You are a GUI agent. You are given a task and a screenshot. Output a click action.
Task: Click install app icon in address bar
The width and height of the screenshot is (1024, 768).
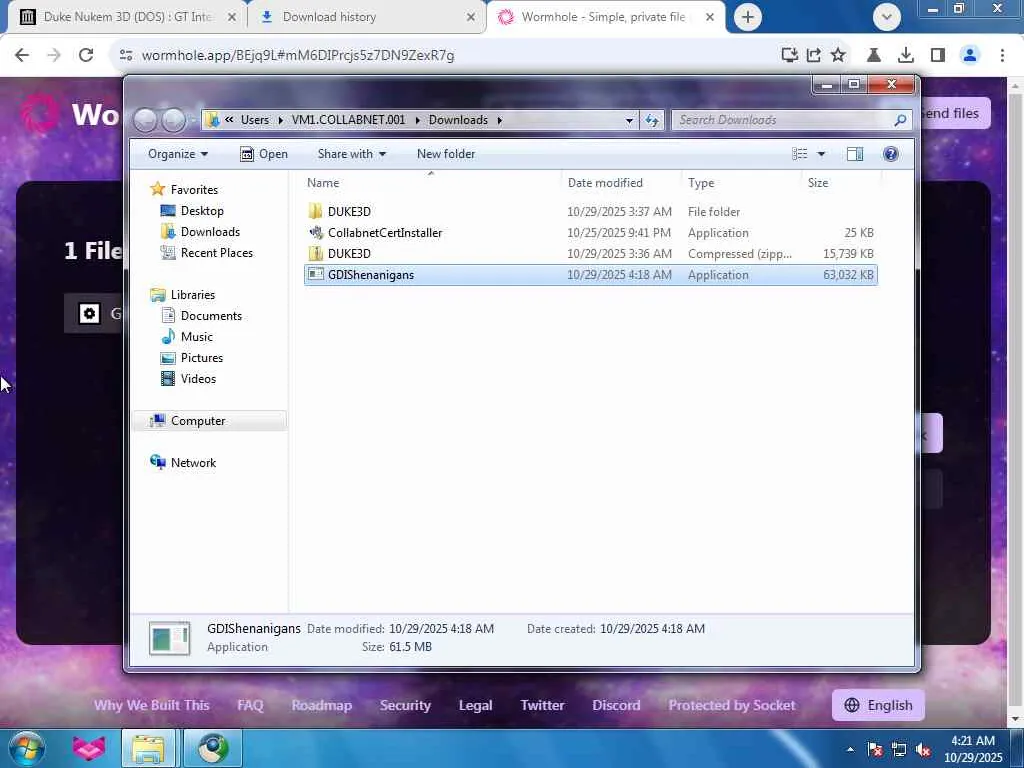[x=790, y=56]
